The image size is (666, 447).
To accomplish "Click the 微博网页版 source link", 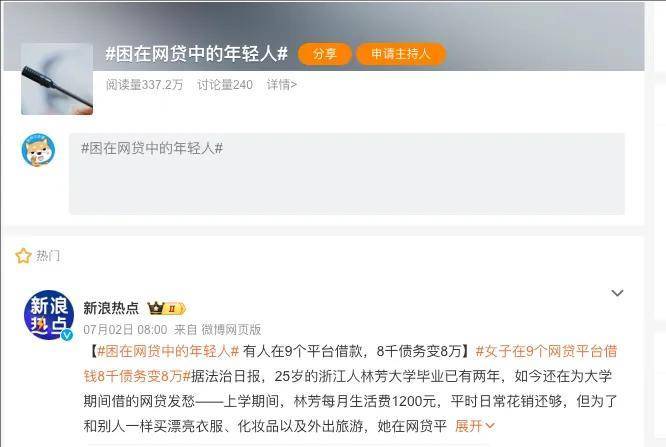I will coord(231,329).
